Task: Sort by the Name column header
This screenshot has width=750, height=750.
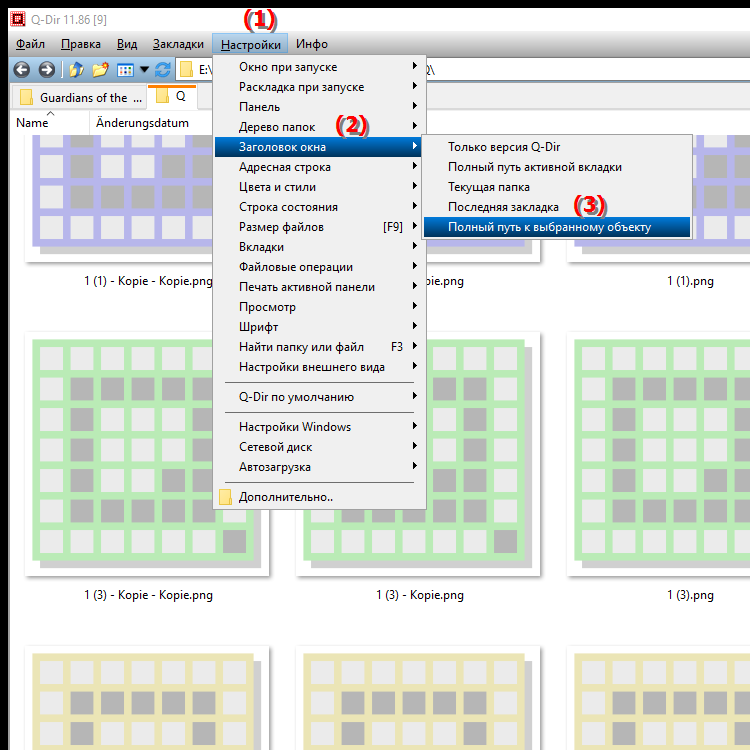Action: coord(50,123)
